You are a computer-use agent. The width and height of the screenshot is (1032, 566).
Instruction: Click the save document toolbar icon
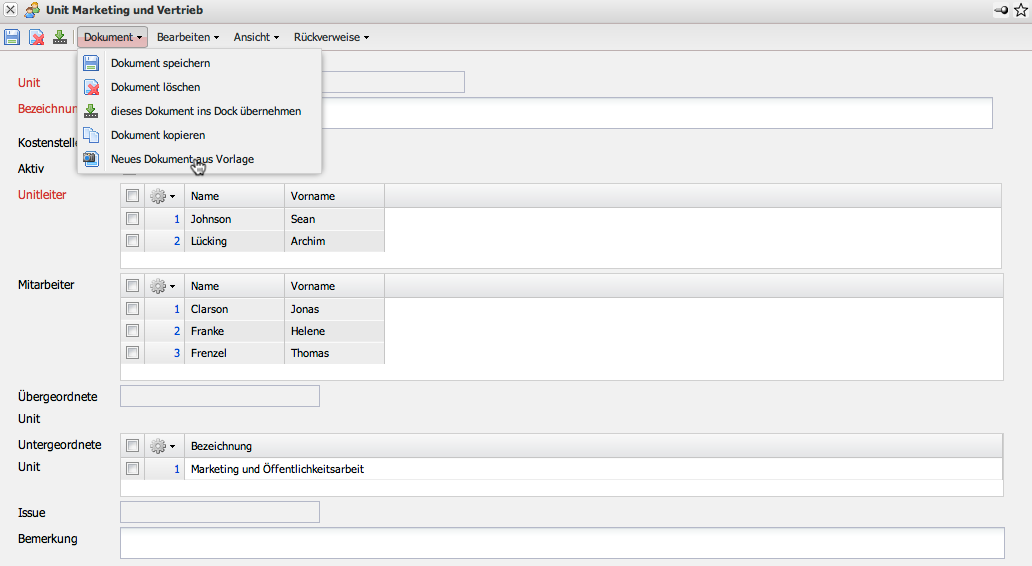(x=12, y=37)
